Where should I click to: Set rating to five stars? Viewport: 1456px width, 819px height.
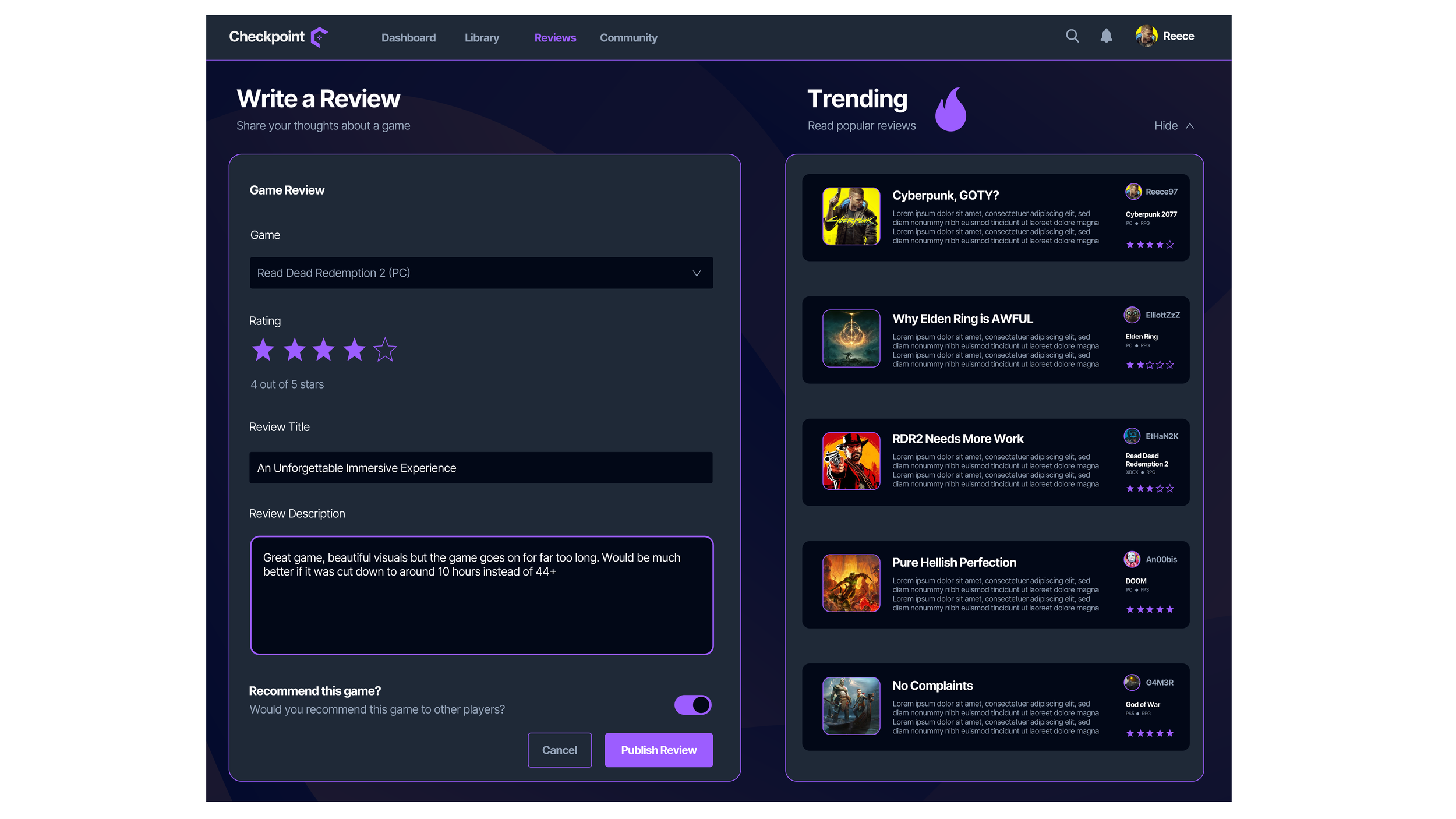tap(385, 350)
